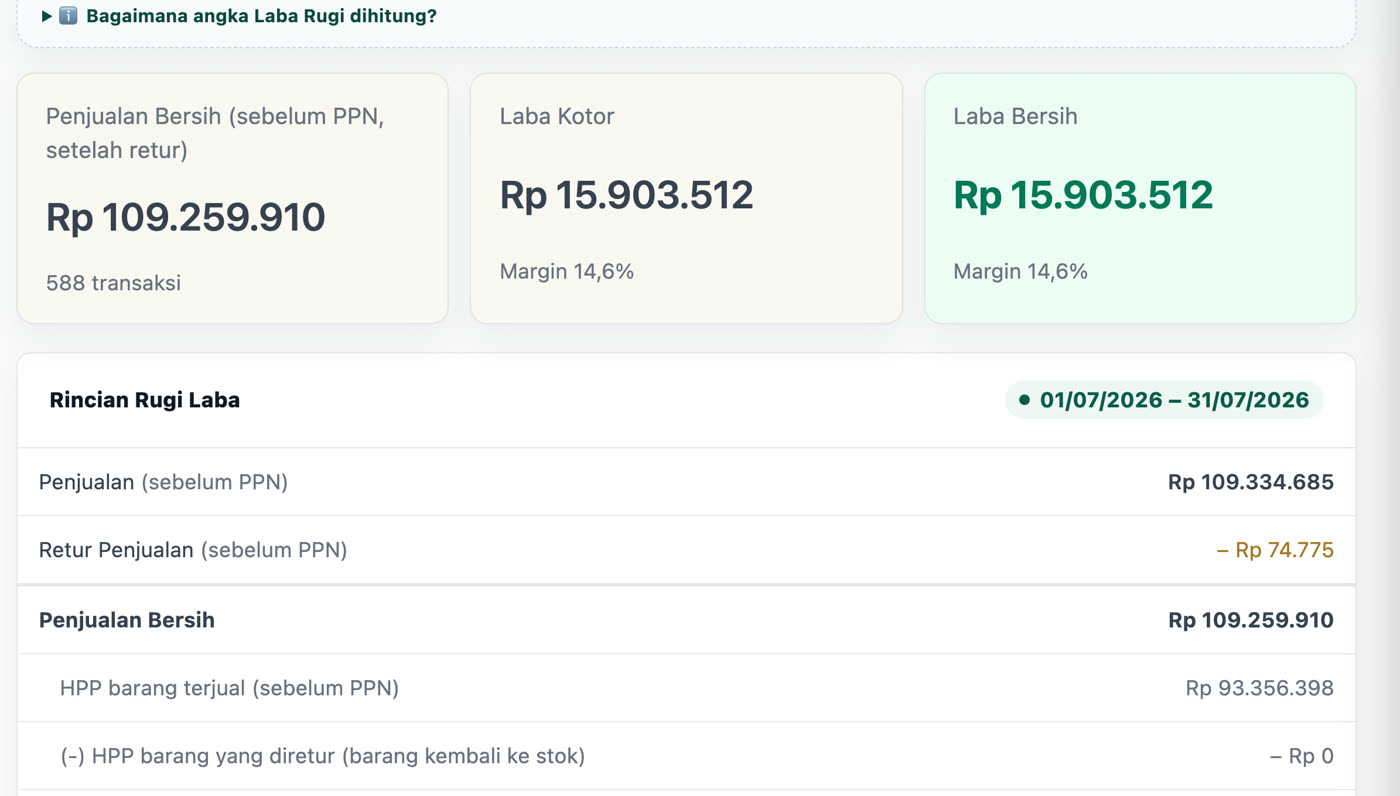Click the "Retur Penjualan (sebelum PPN)" row label
Viewport: 1400px width, 796px height.
point(193,550)
